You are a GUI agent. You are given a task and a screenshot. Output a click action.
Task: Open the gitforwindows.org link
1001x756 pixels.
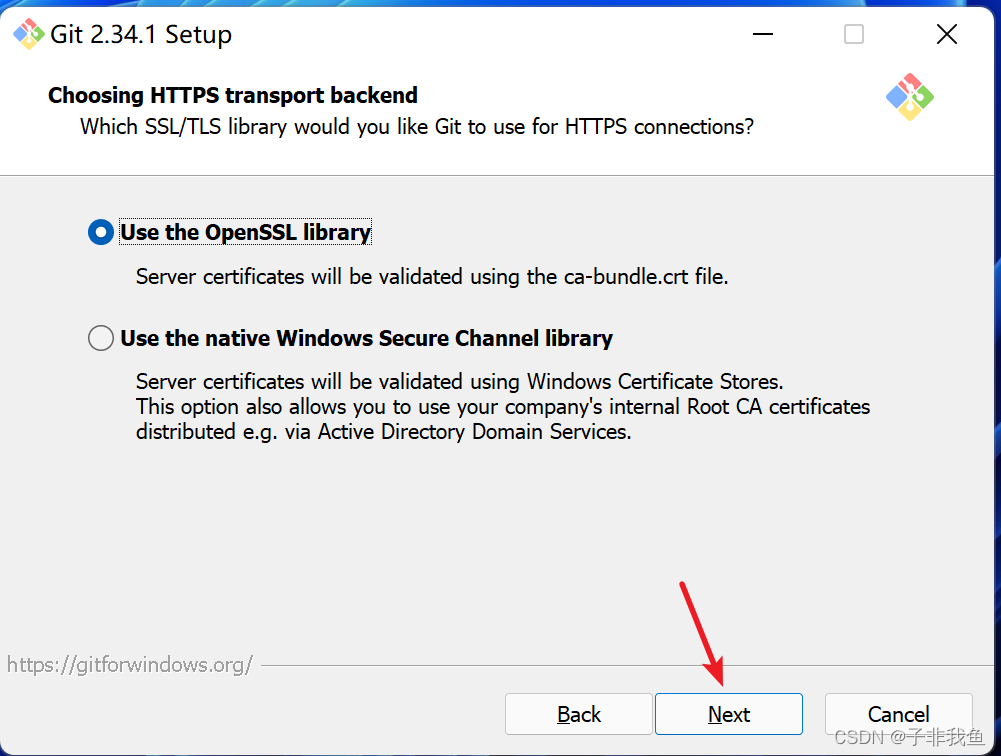point(130,665)
